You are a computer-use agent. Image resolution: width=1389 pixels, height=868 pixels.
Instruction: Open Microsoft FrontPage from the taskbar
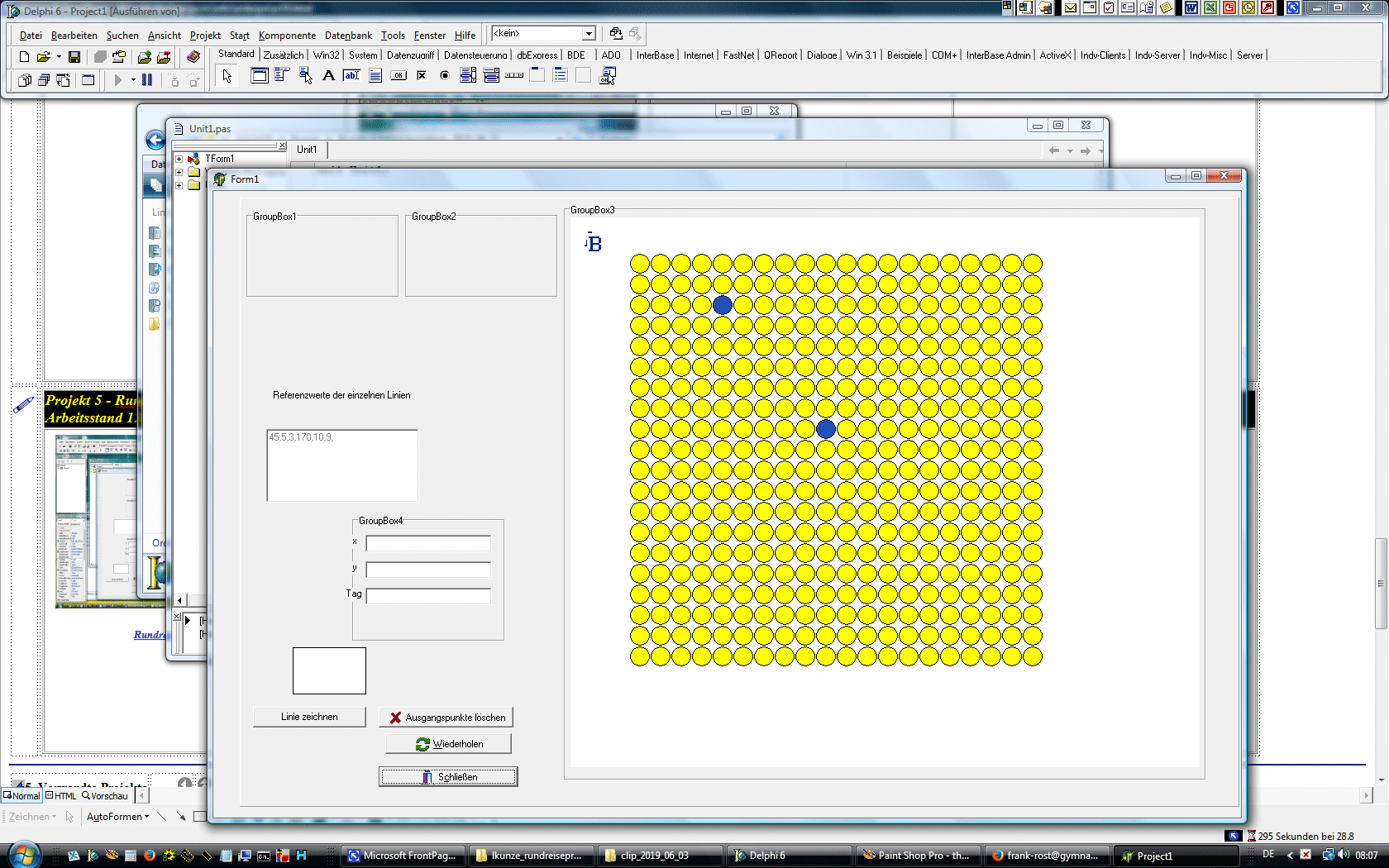[403, 856]
